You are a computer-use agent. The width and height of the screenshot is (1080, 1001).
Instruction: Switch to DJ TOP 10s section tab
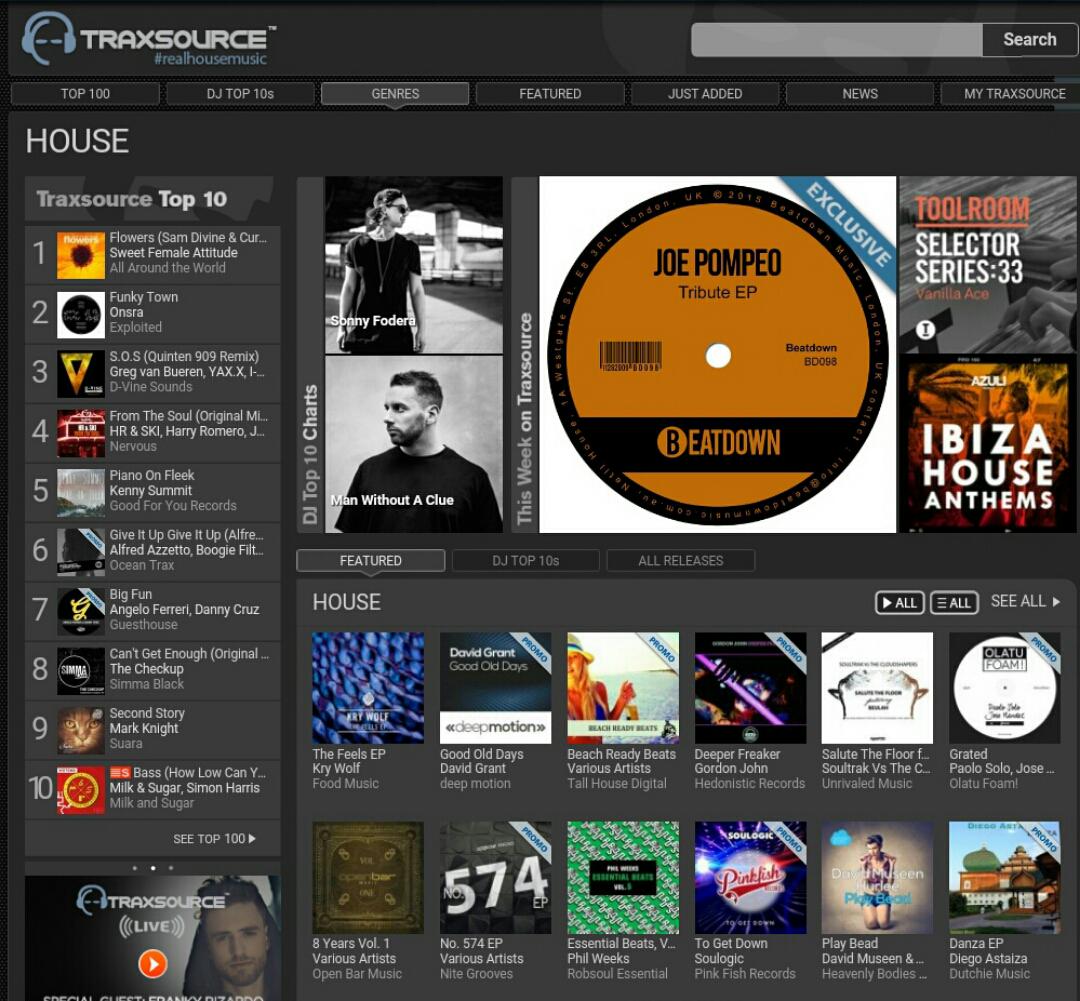coord(526,561)
